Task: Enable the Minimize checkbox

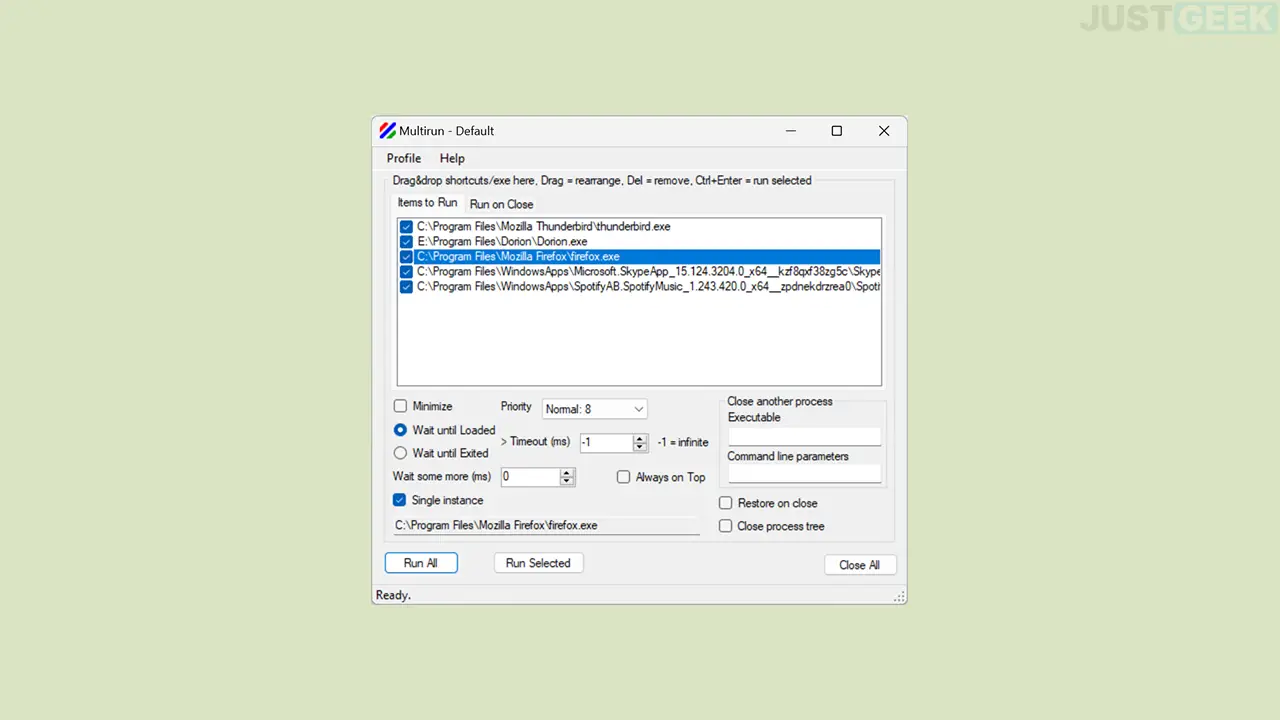Action: point(400,406)
